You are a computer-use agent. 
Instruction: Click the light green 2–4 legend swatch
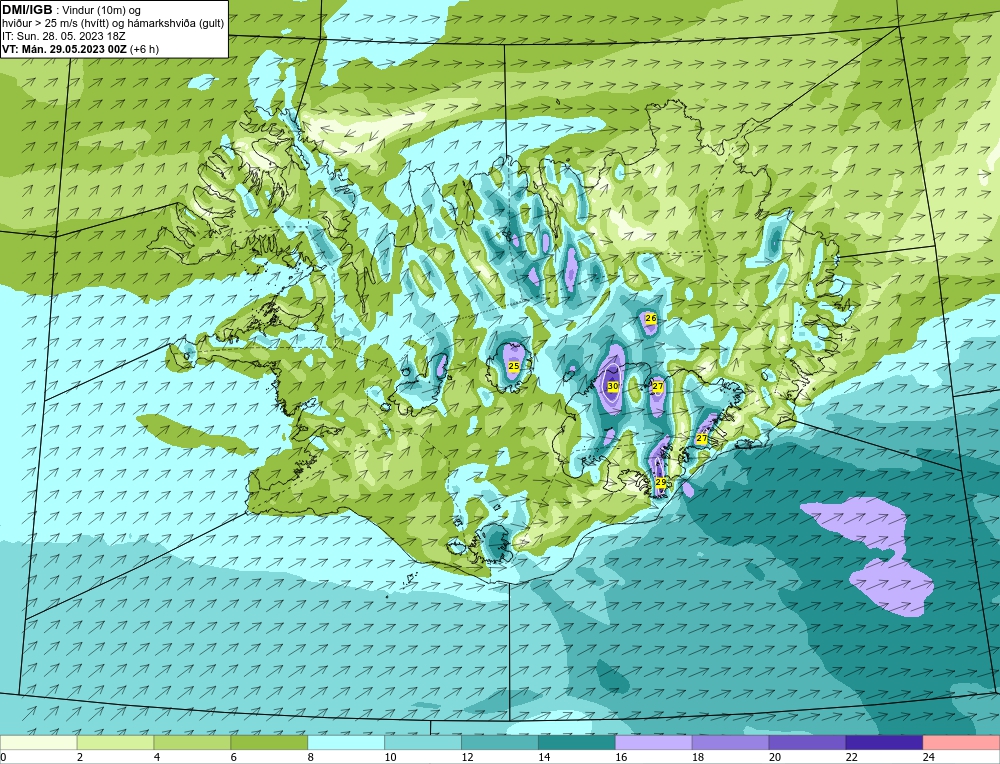[115, 743]
